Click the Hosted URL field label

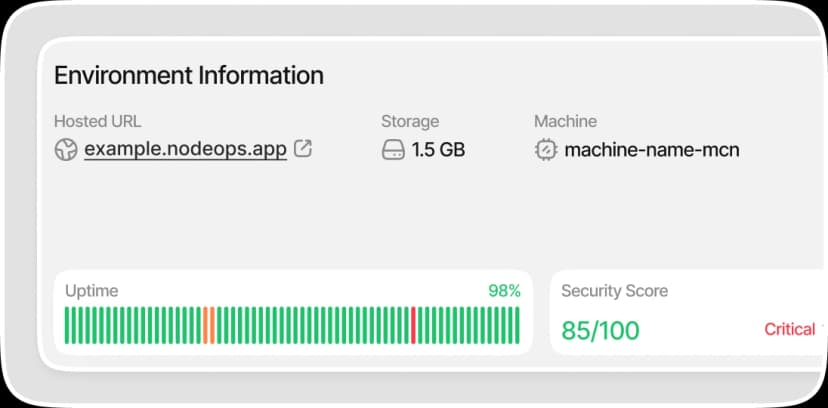click(98, 121)
